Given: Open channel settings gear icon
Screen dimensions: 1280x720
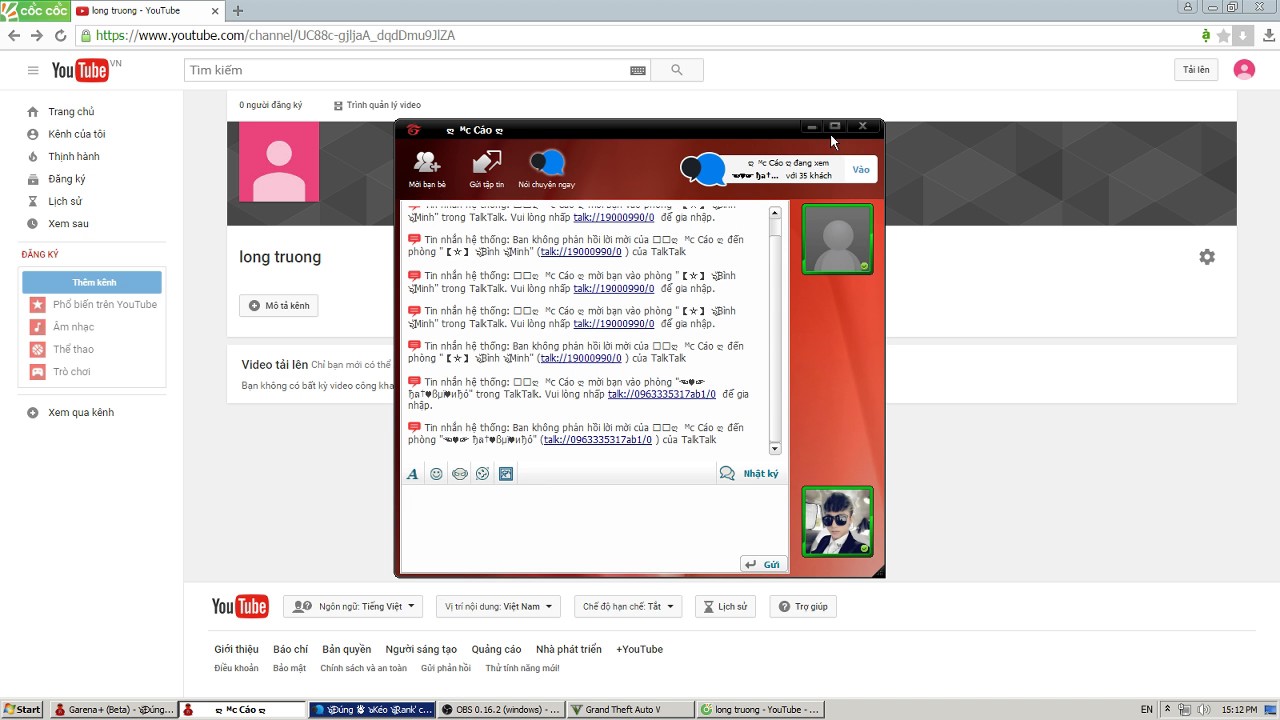Looking at the screenshot, I should pos(1207,257).
